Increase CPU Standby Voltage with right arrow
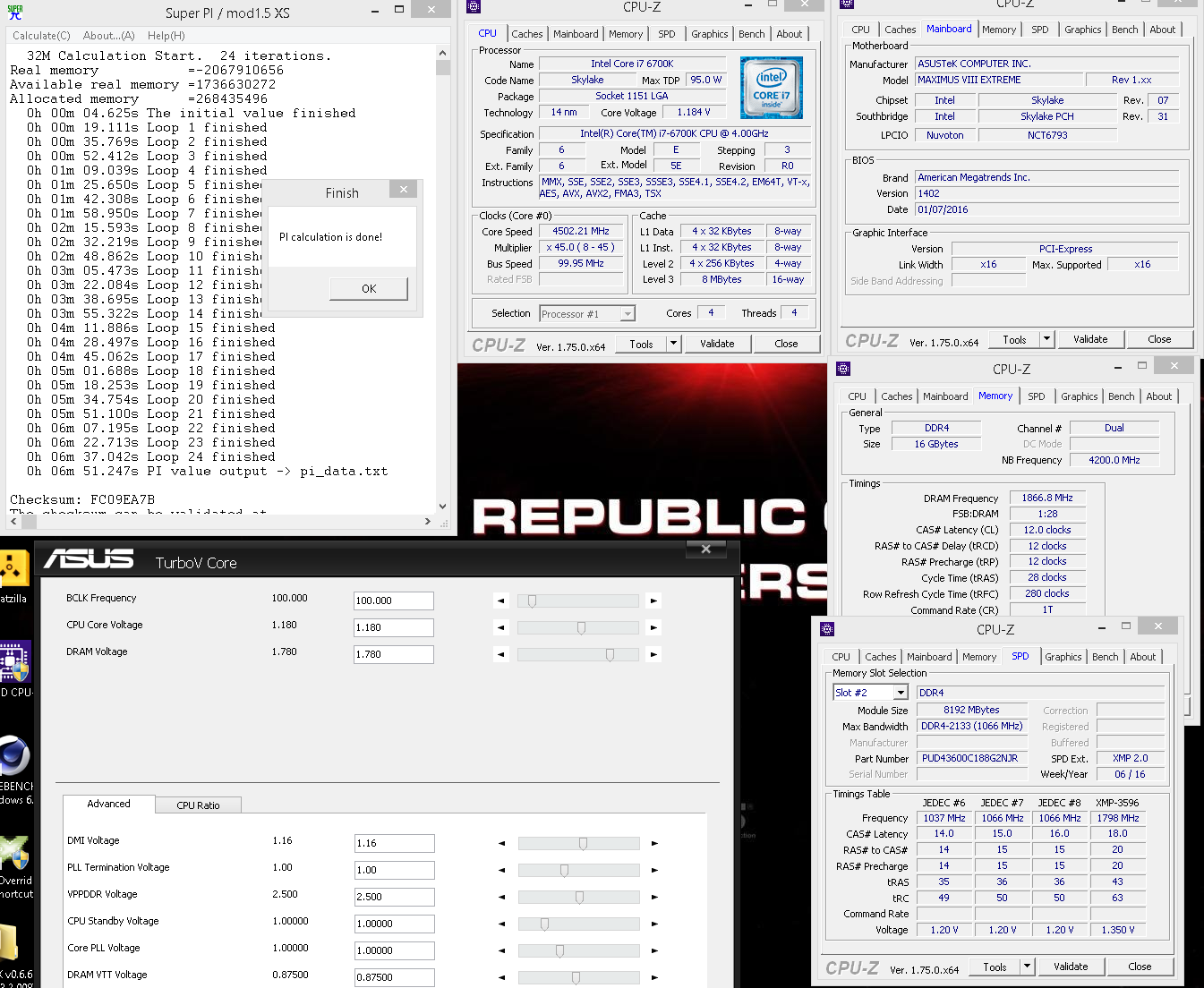The height and width of the screenshot is (988, 1204). point(654,924)
